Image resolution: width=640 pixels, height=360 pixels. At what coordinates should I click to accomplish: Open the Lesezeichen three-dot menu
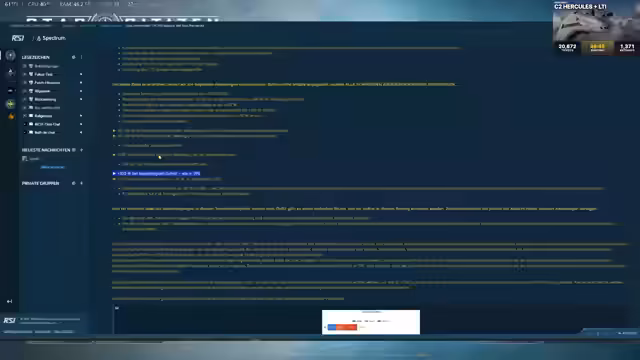tap(81, 57)
